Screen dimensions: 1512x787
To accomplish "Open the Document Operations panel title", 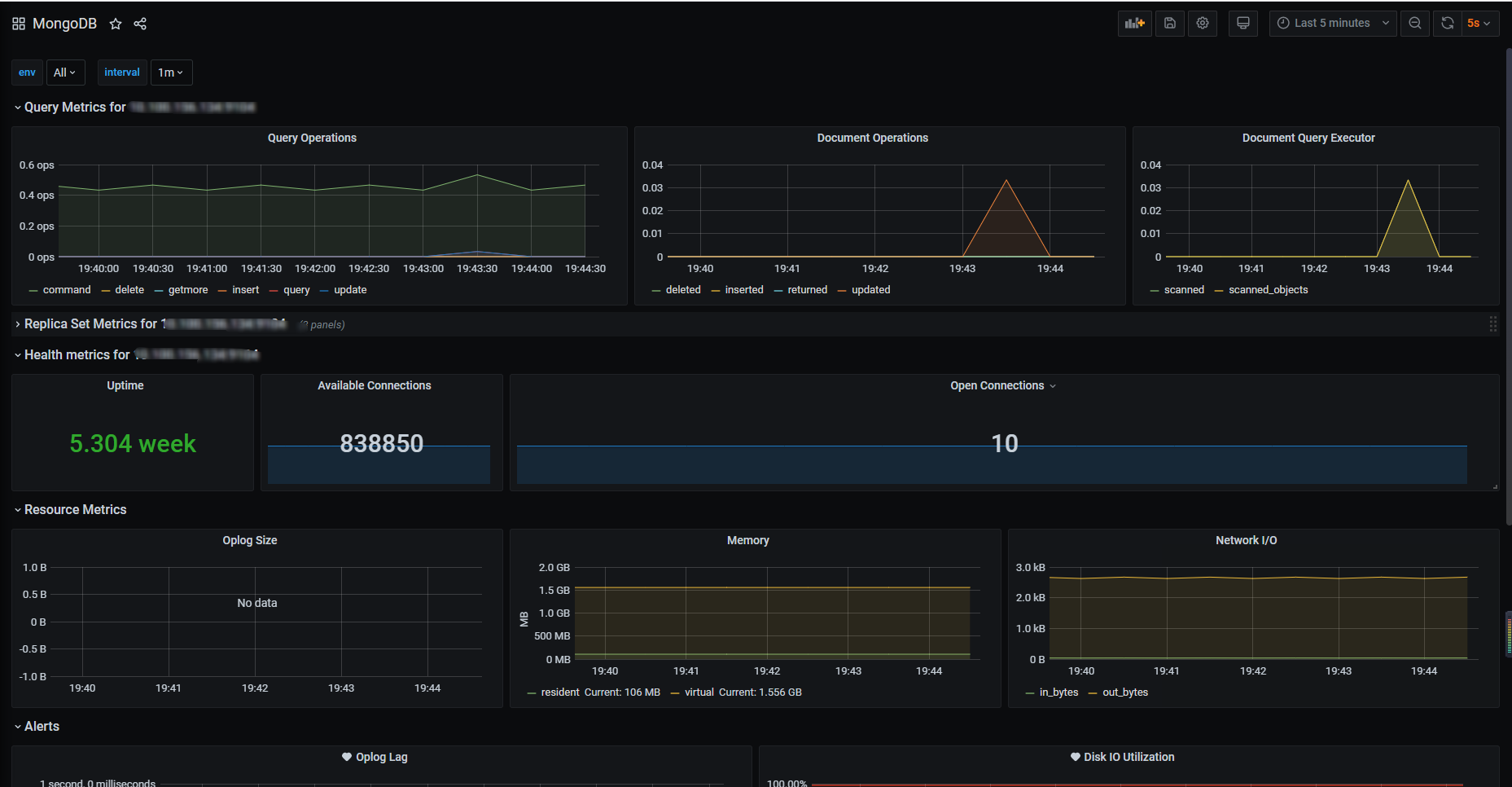I will (873, 138).
